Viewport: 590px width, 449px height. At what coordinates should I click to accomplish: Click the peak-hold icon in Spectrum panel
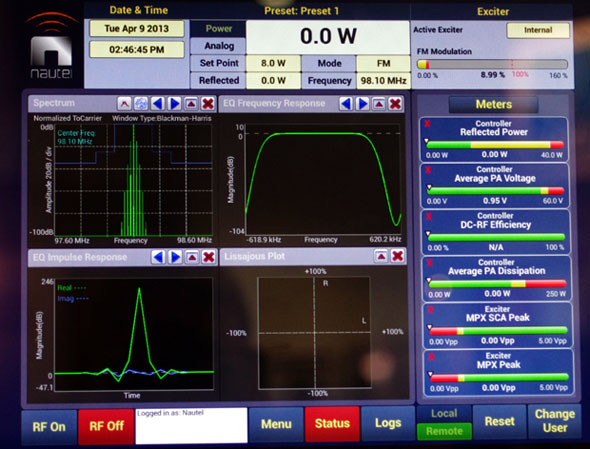coord(124,103)
